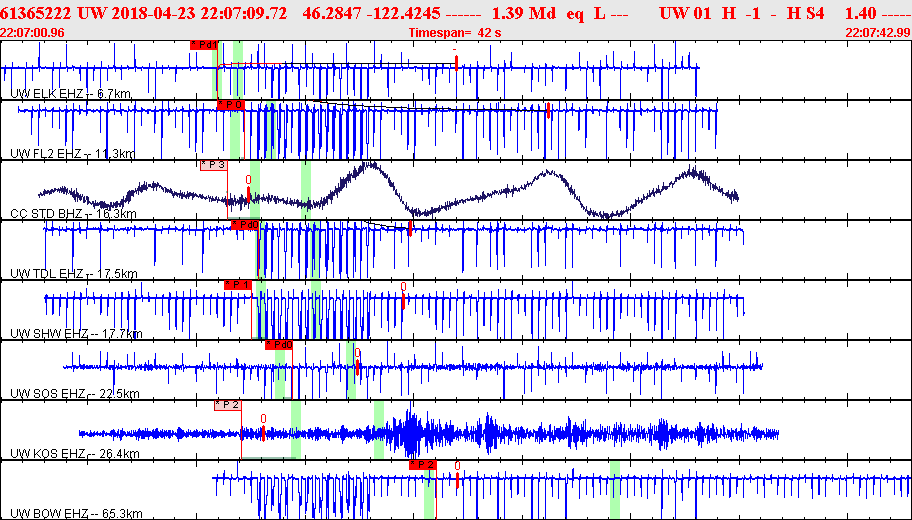
Task: Click the end time '22:07:42.99' label
Action: point(878,33)
